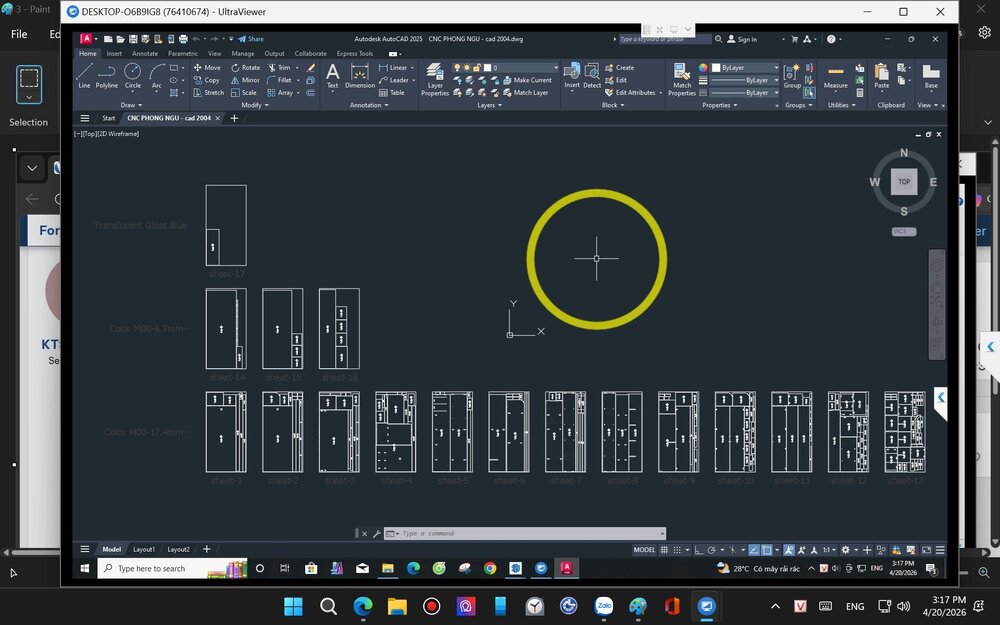Activate the Move command

click(207, 68)
